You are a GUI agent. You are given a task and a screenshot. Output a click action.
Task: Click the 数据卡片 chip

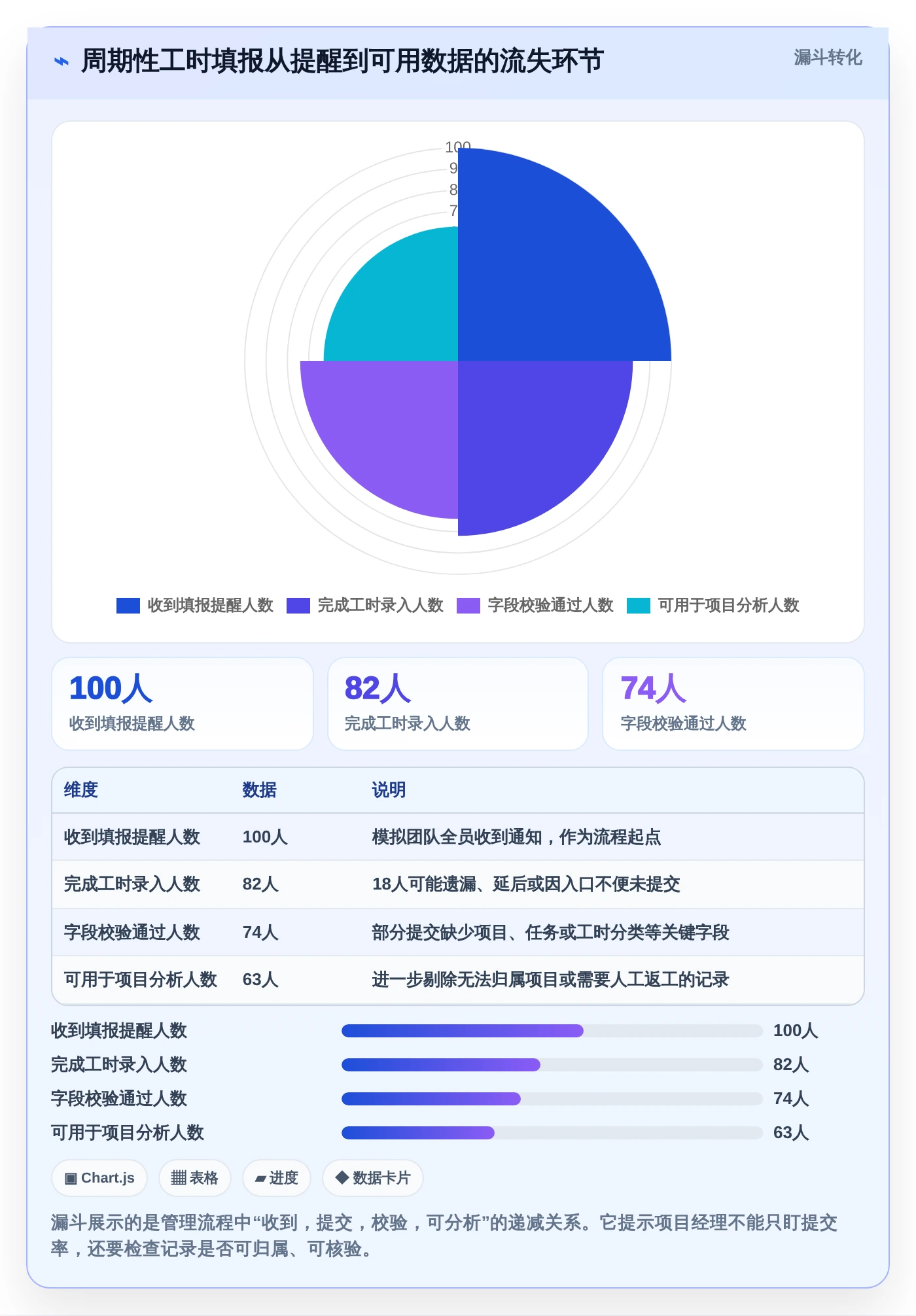372,1178
